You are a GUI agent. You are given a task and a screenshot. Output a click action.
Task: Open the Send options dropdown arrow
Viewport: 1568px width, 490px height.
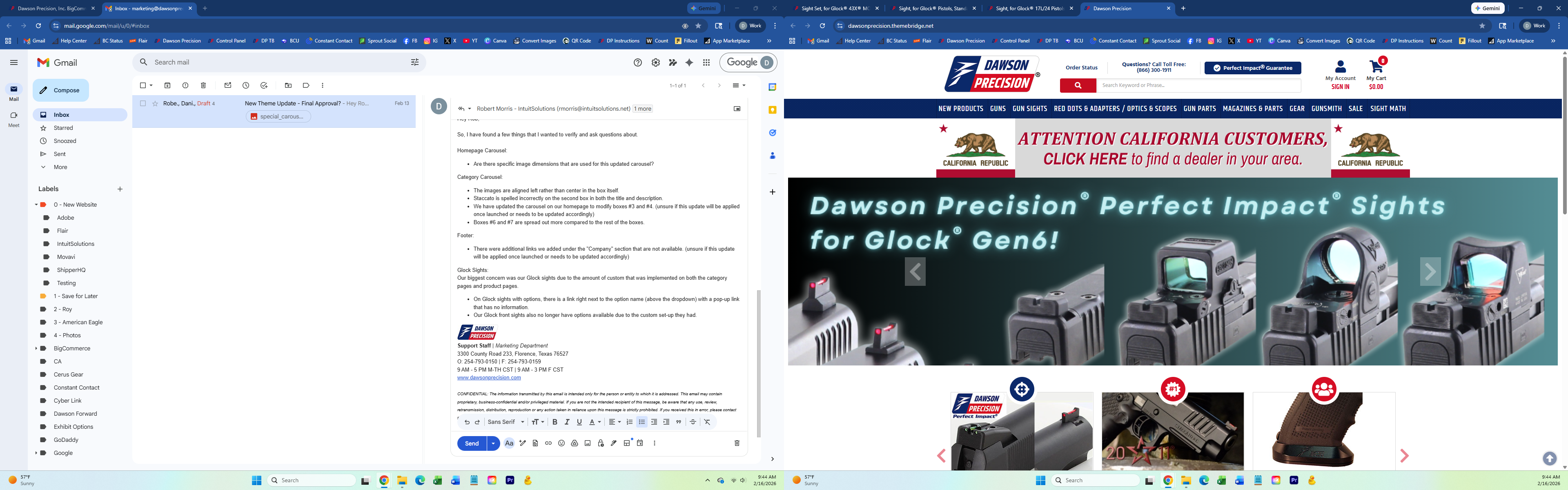493,443
